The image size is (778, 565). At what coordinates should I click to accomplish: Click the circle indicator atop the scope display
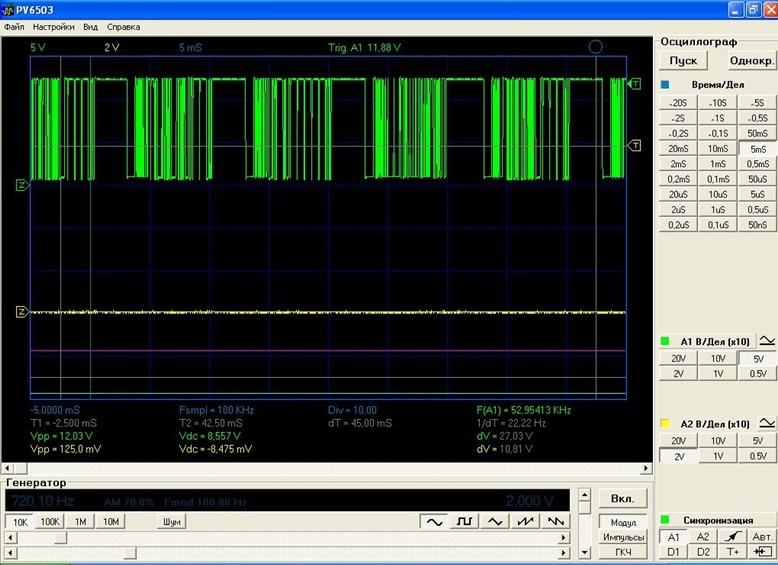click(595, 47)
